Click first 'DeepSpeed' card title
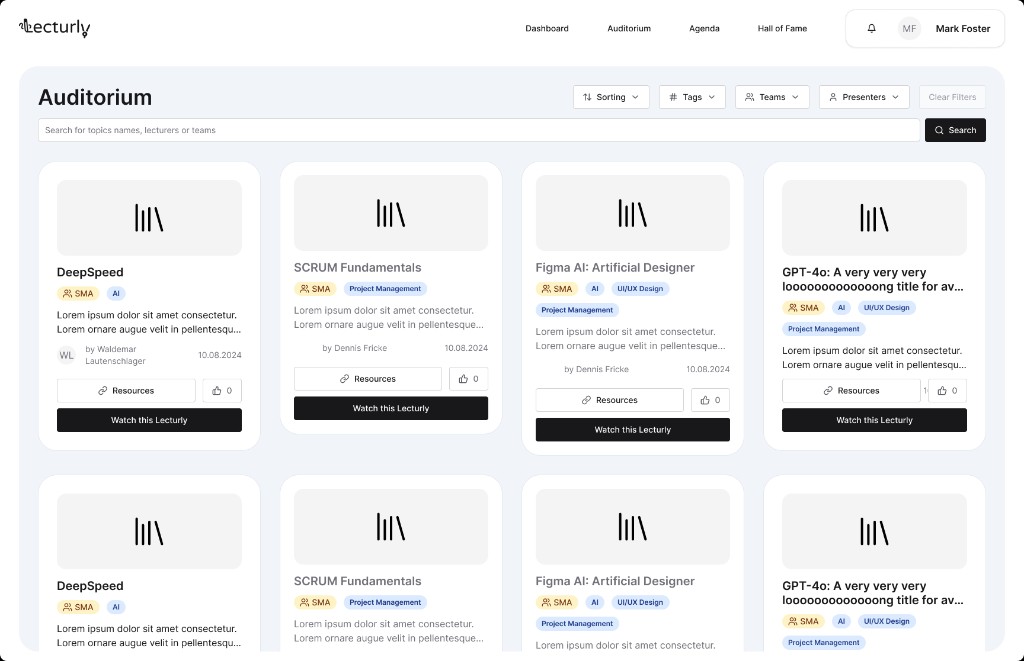 (x=90, y=272)
